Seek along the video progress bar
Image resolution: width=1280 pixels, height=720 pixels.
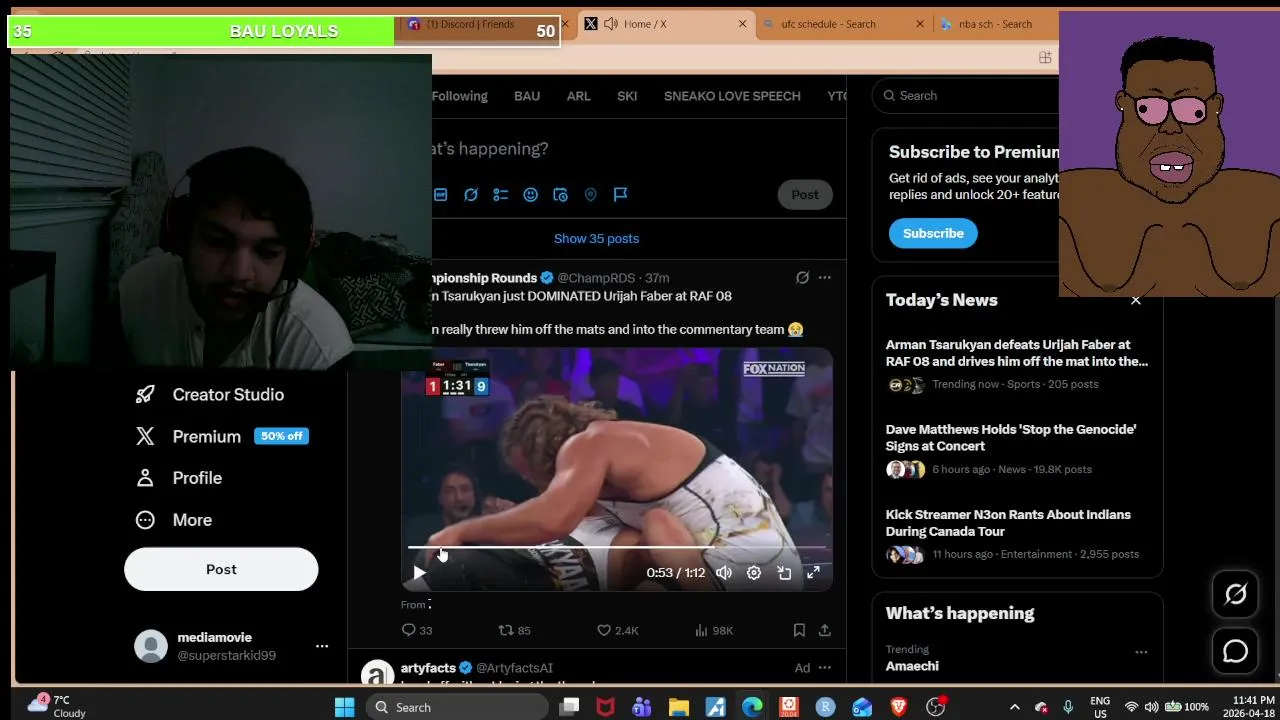pyautogui.click(x=617, y=548)
